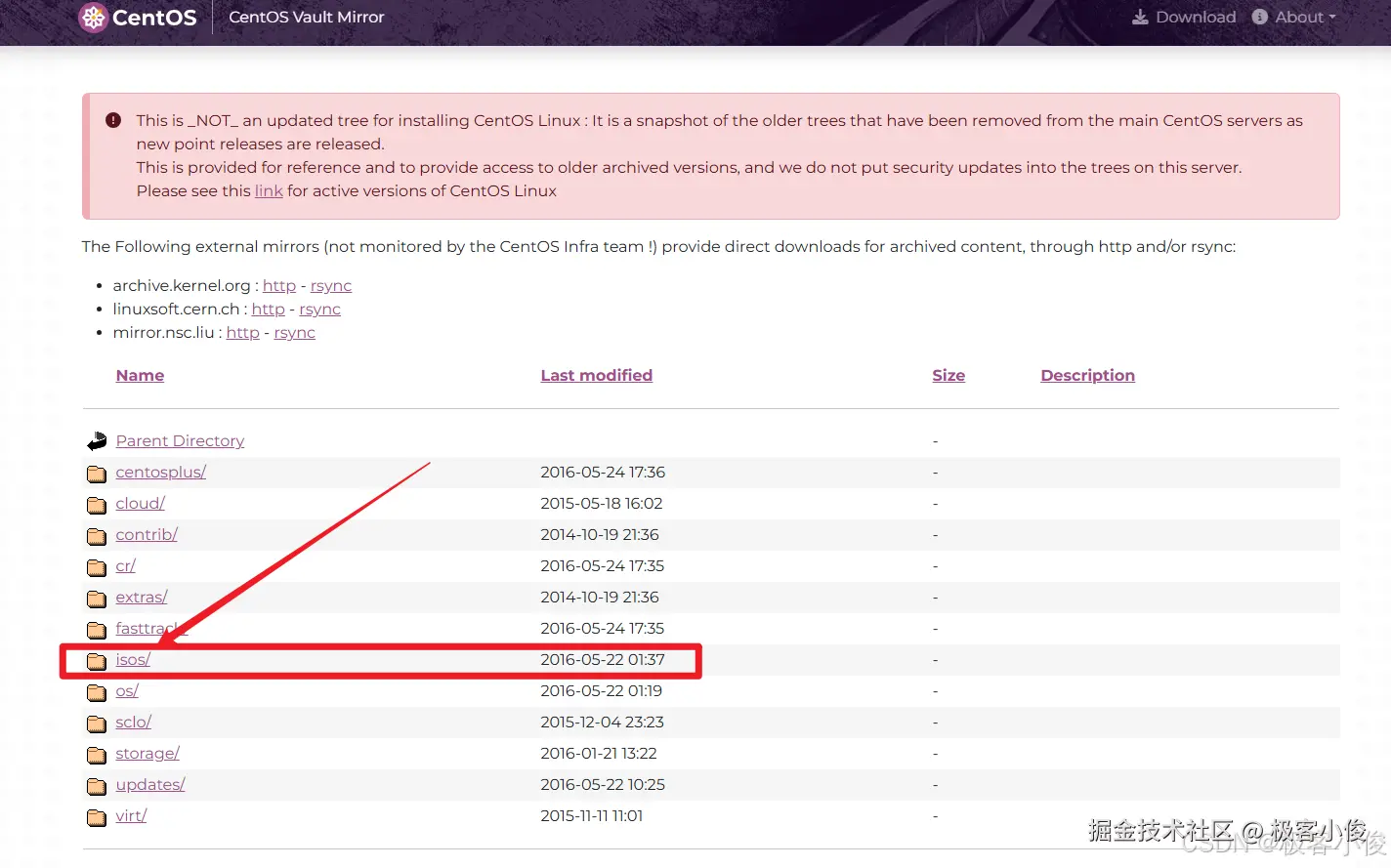
Task: Open the centosplus/ directory
Action: tap(161, 472)
